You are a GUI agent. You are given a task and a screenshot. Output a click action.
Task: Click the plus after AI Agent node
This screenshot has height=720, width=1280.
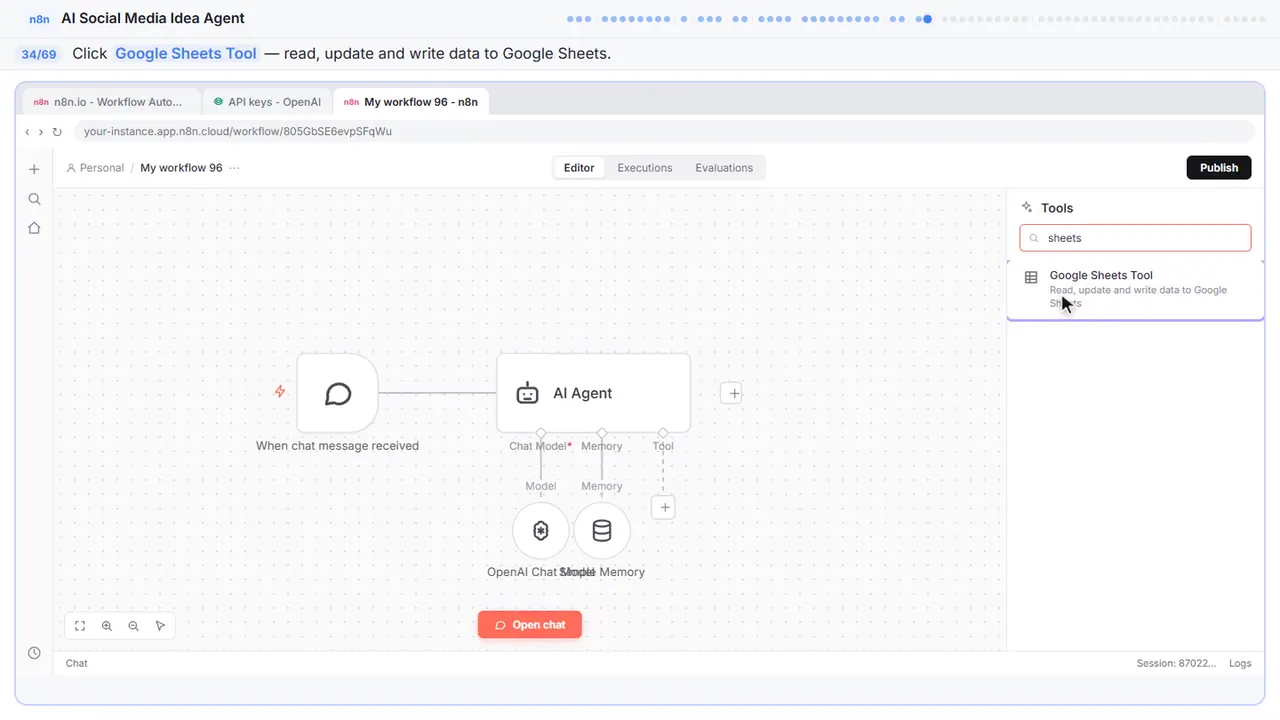(733, 393)
